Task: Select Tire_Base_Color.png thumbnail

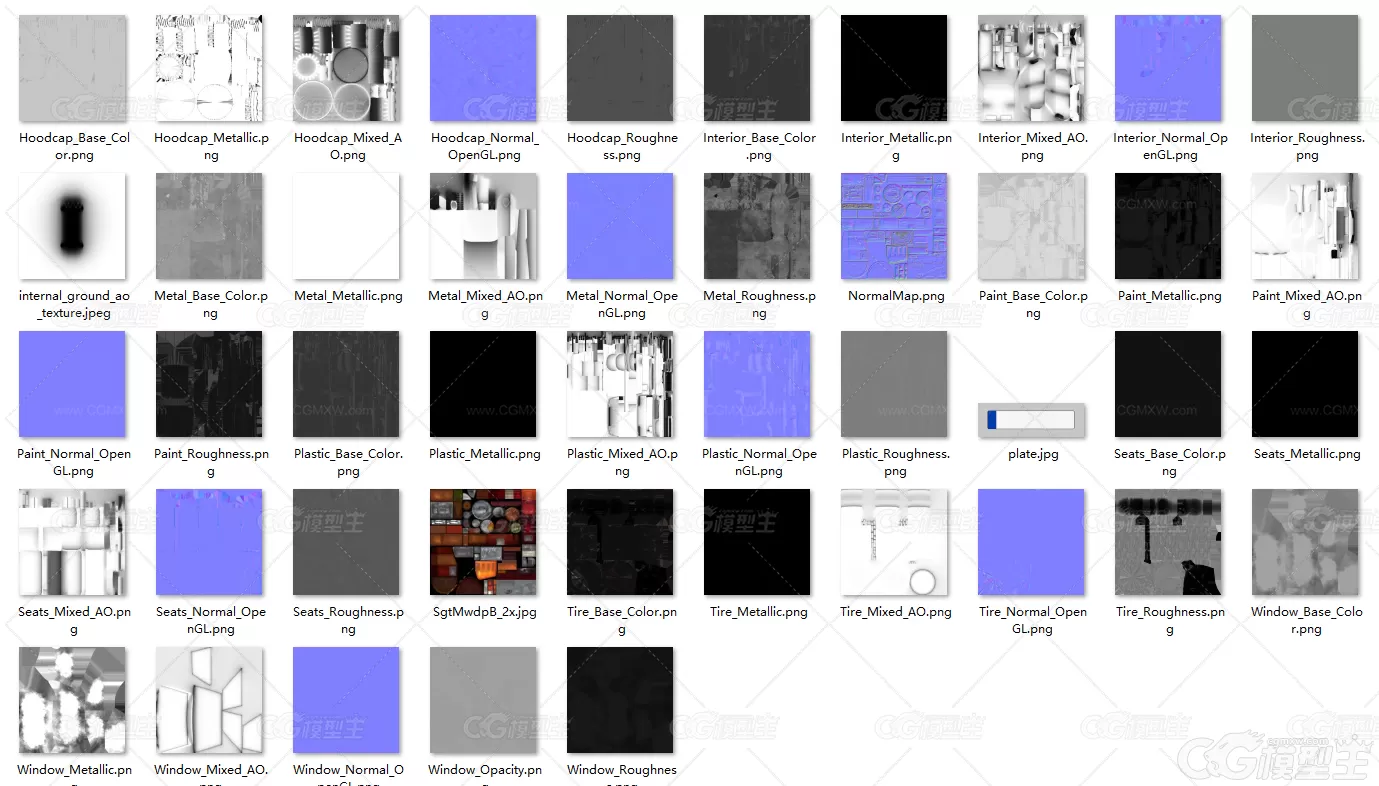Action: point(620,542)
